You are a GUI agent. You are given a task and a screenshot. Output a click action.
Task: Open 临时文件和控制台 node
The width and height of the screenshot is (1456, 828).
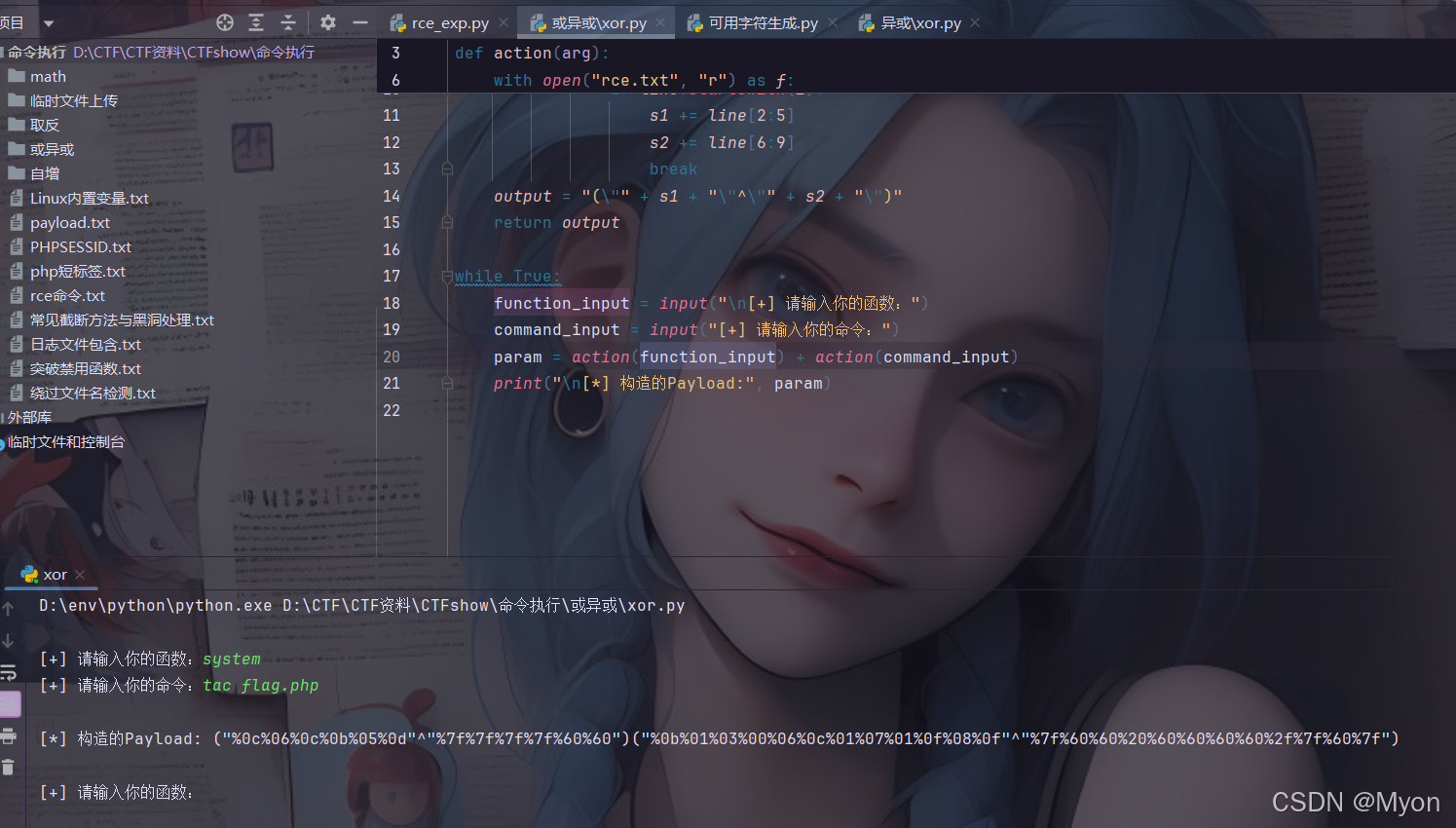point(66,441)
